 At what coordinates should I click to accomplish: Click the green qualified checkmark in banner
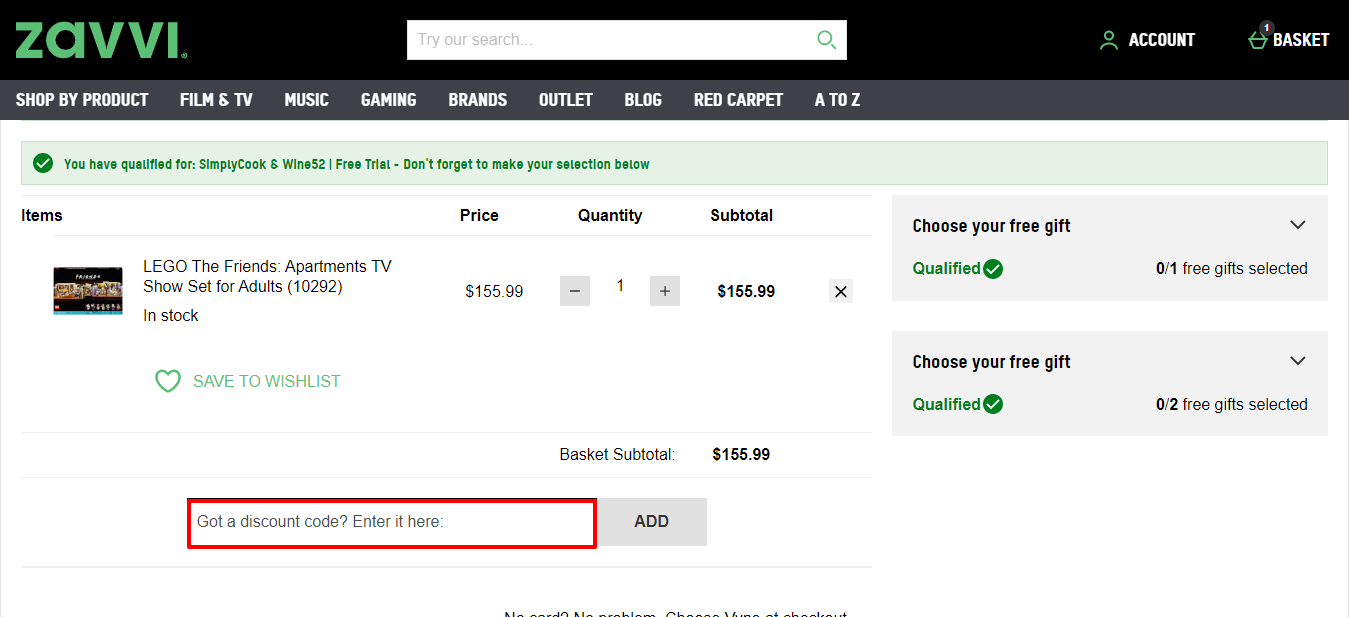coord(42,163)
